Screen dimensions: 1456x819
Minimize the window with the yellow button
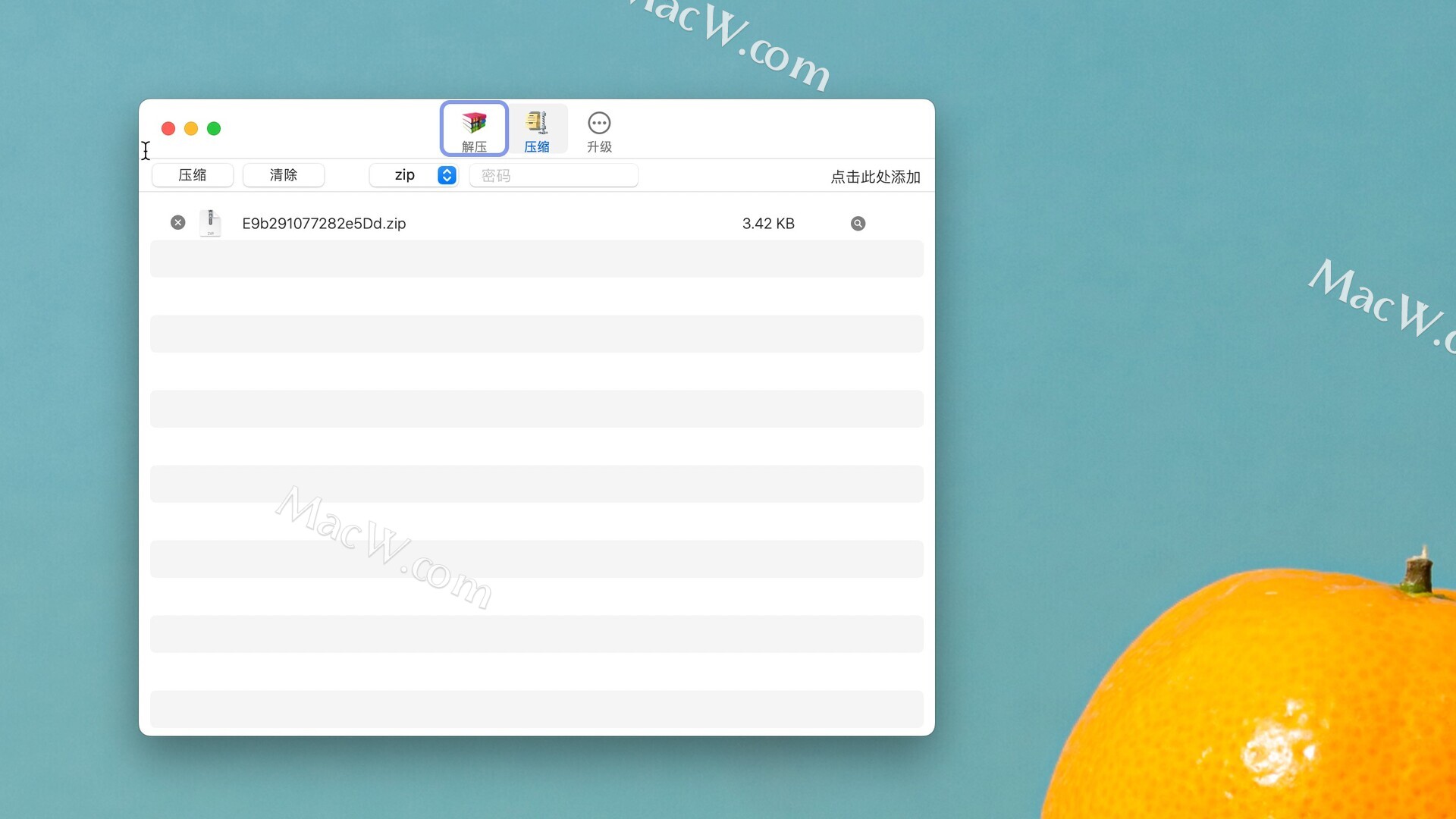click(191, 129)
